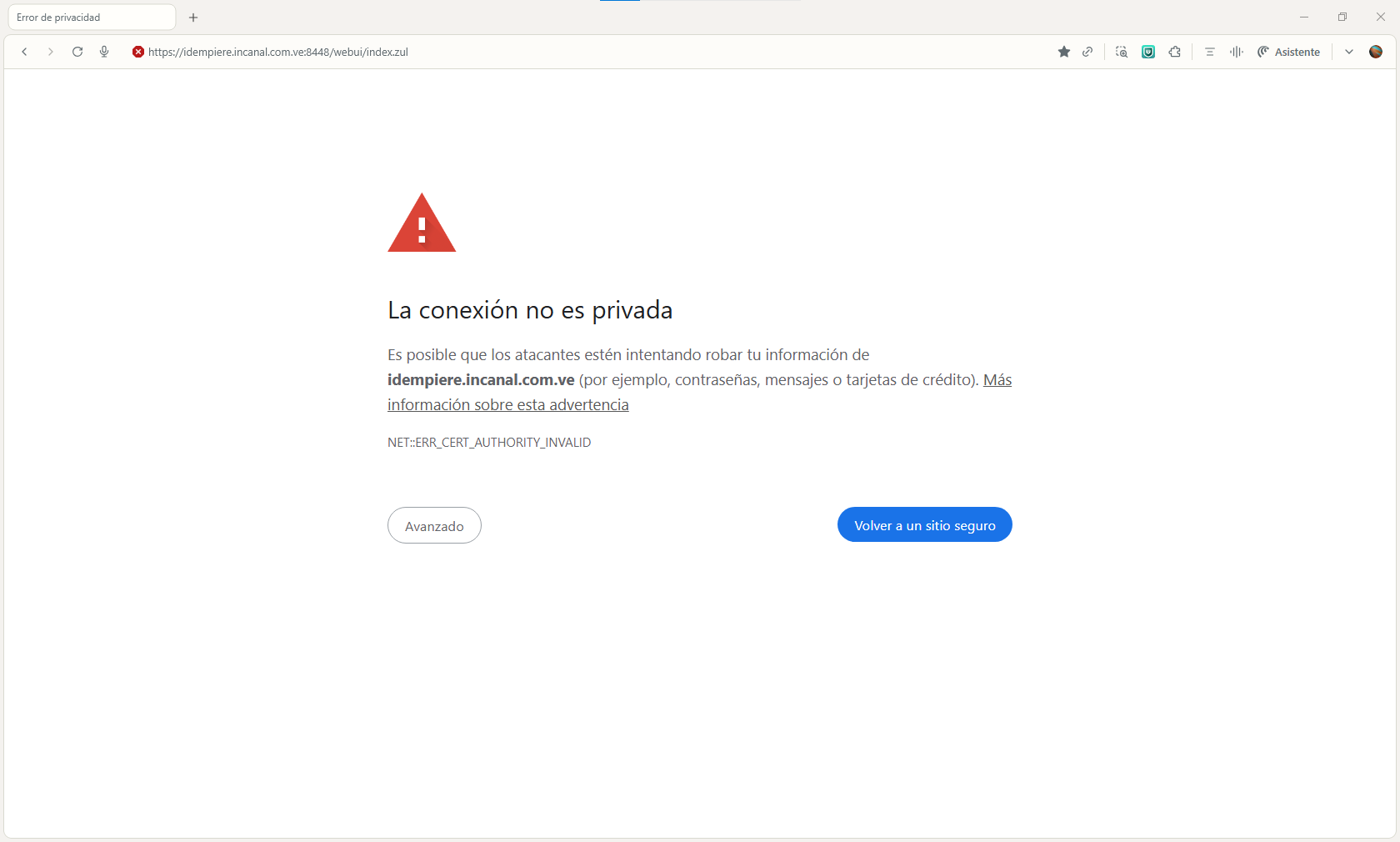The width and height of the screenshot is (1400, 842).
Task: Expand the toolbar chevron dropdown
Action: pos(1349,52)
